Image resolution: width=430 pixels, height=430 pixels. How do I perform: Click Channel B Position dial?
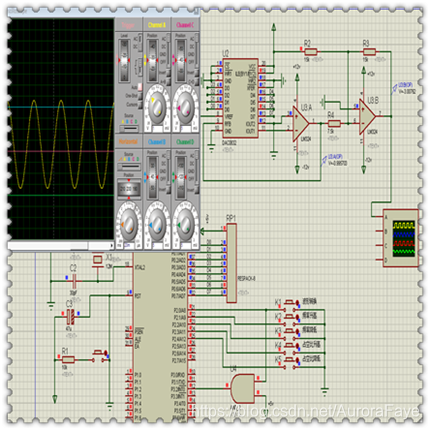[153, 177]
